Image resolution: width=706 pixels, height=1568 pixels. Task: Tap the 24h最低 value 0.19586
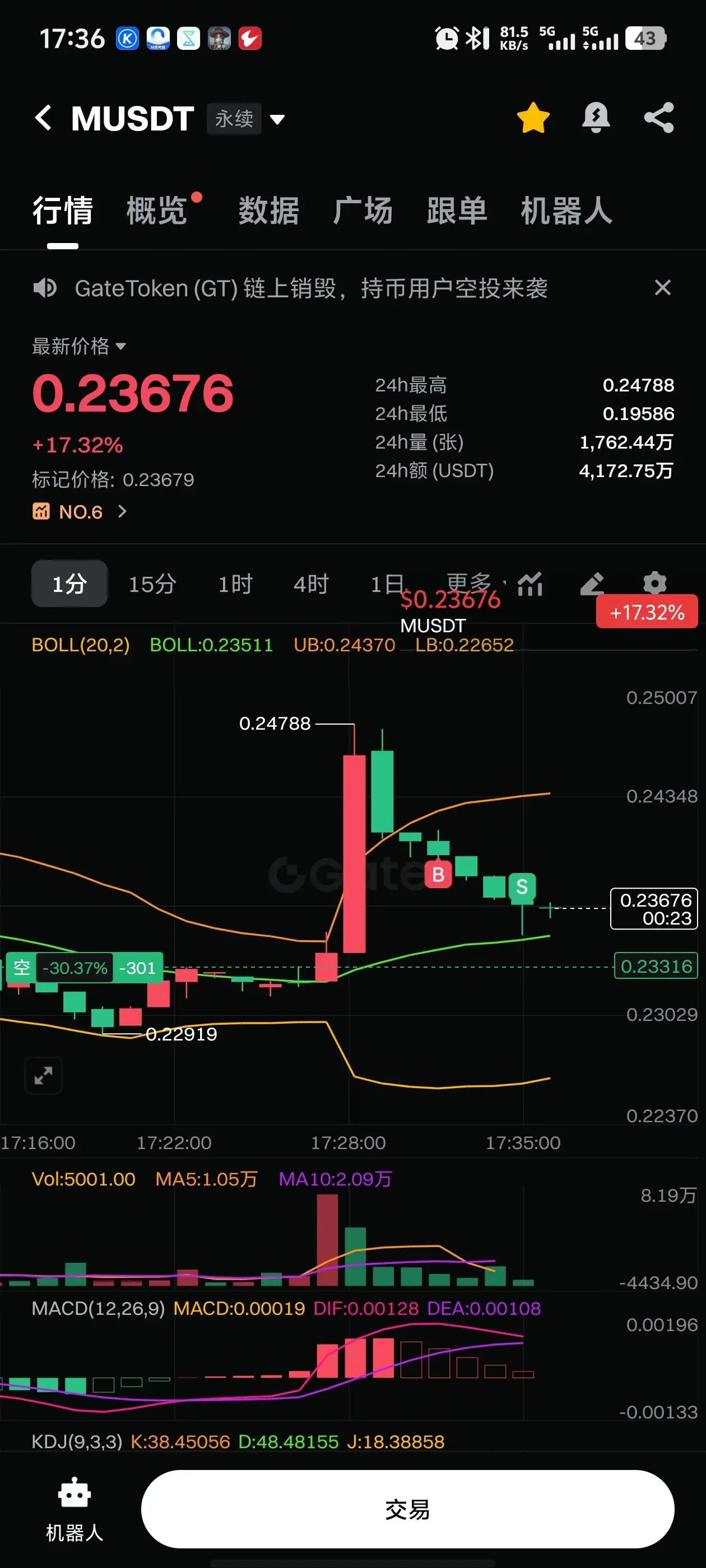(638, 413)
